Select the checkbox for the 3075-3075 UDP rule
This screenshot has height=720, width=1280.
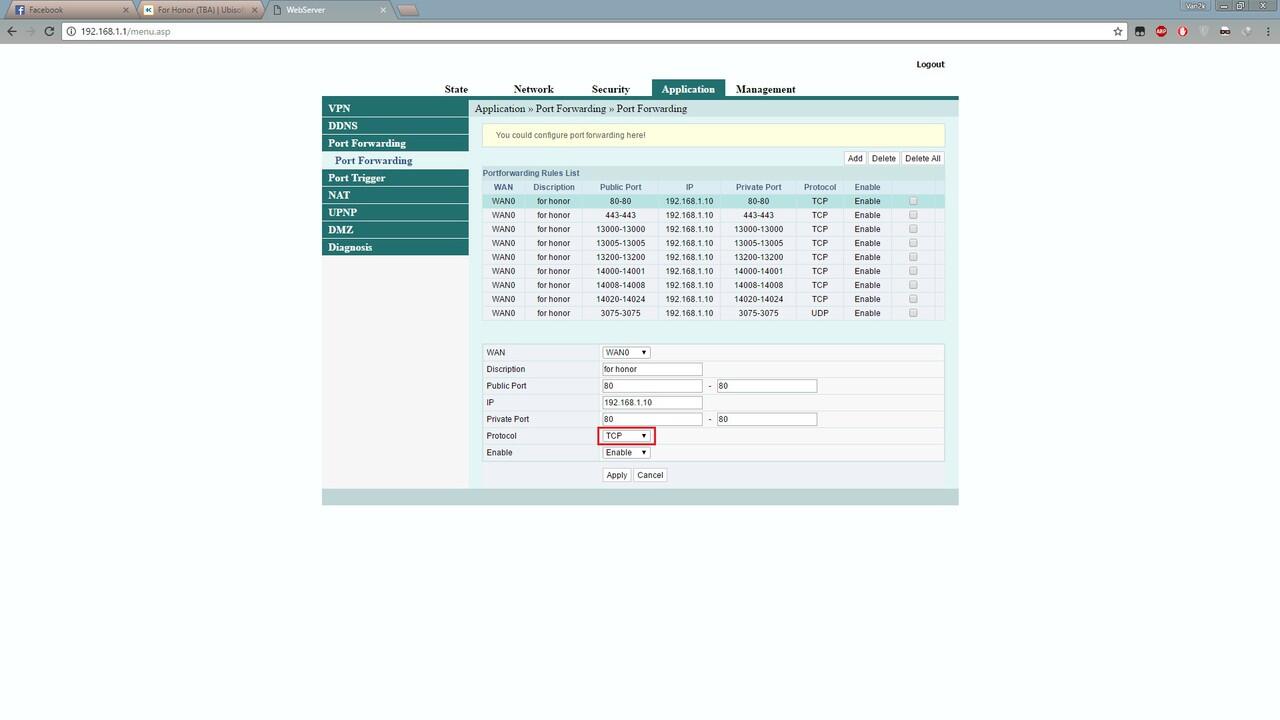pos(913,313)
